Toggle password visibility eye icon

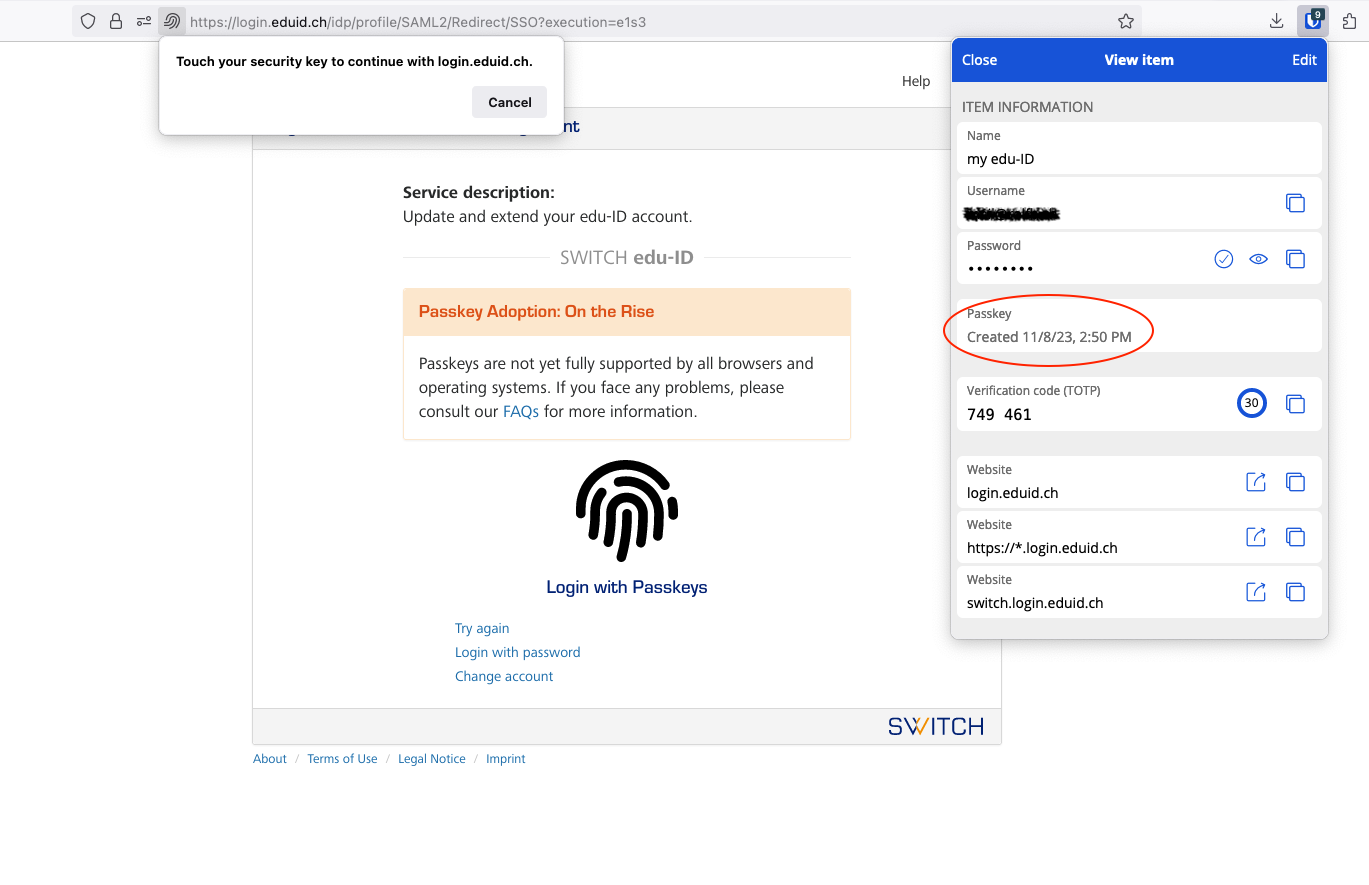pos(1259,259)
